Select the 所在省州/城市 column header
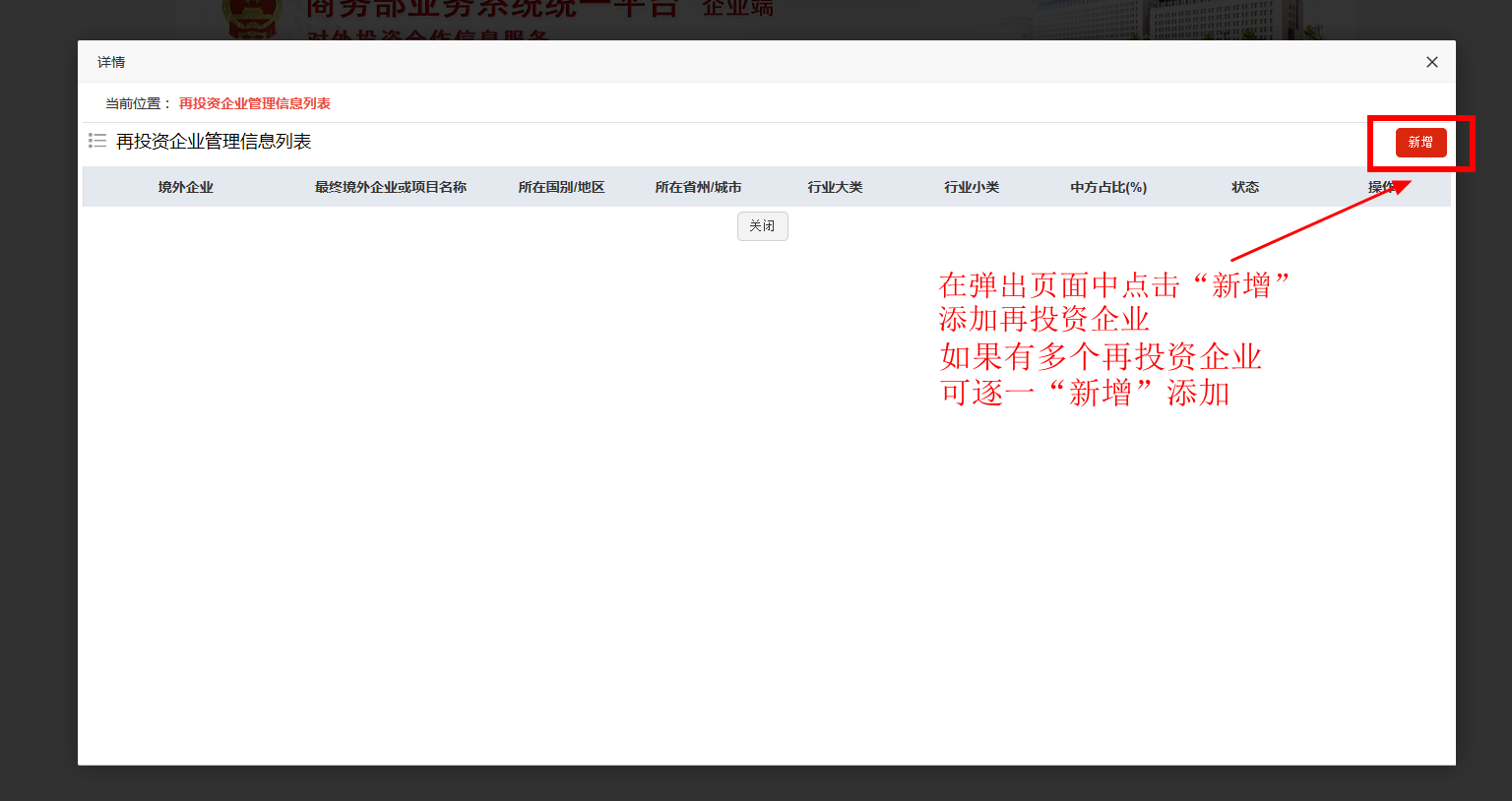This screenshot has width=1512, height=801. click(698, 187)
